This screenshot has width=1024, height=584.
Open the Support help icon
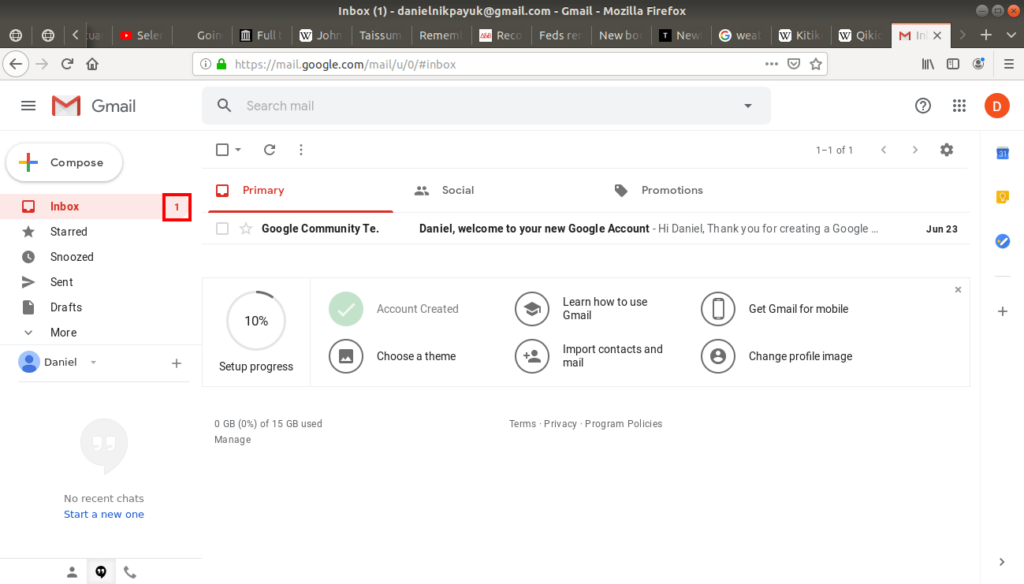[x=922, y=106]
